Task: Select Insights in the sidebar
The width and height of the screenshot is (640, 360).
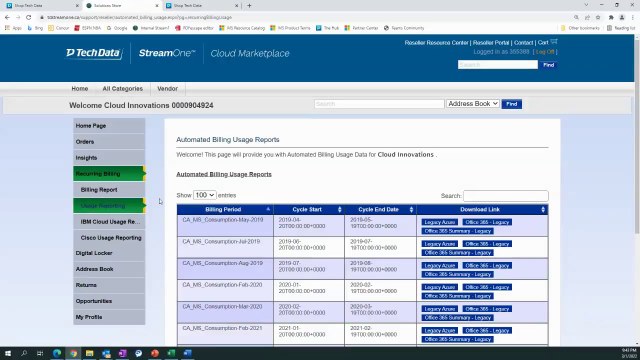Action: pyautogui.click(x=109, y=158)
